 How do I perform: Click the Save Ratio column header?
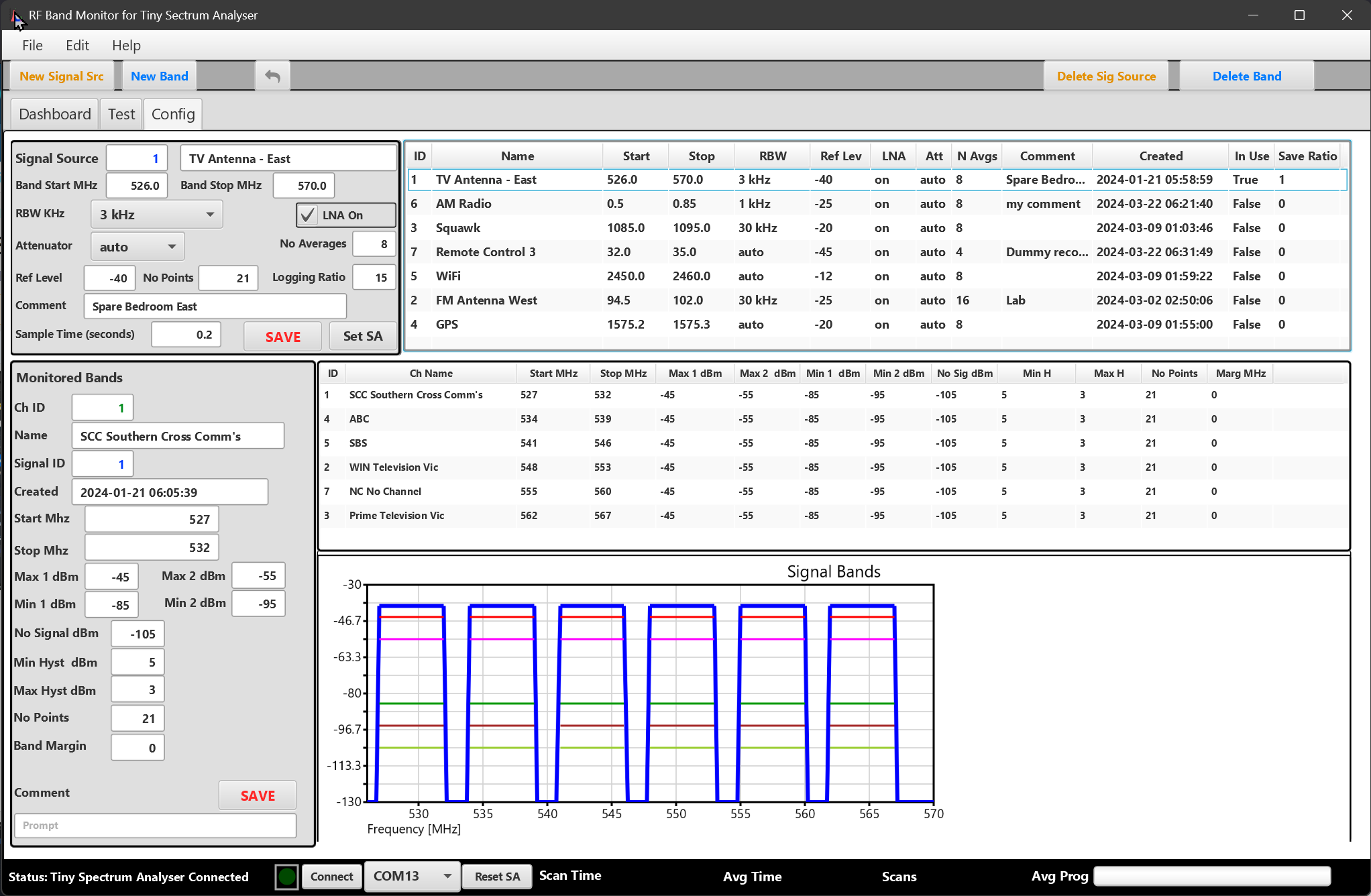[1307, 156]
